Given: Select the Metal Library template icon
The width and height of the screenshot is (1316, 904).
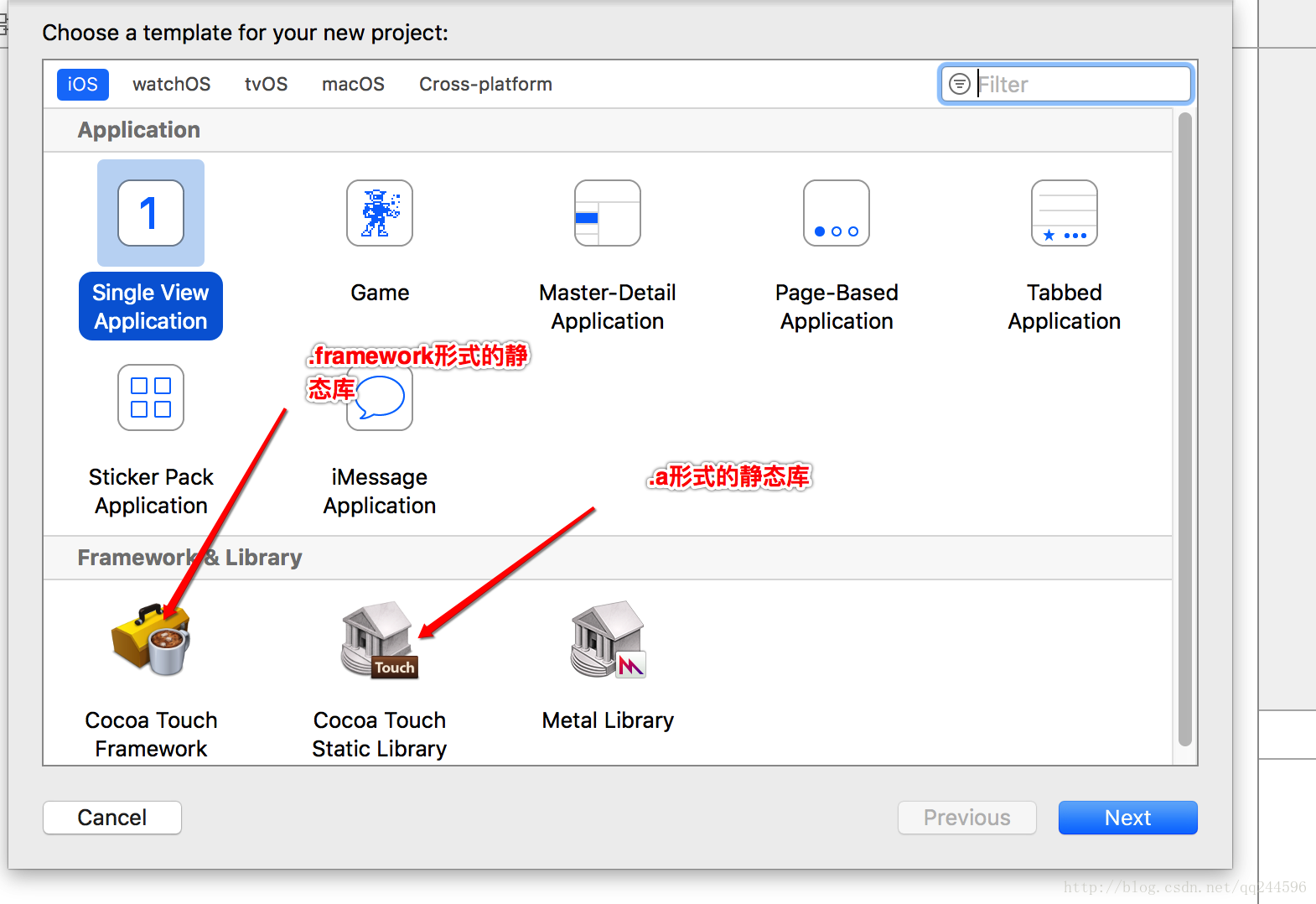Looking at the screenshot, I should tap(608, 639).
